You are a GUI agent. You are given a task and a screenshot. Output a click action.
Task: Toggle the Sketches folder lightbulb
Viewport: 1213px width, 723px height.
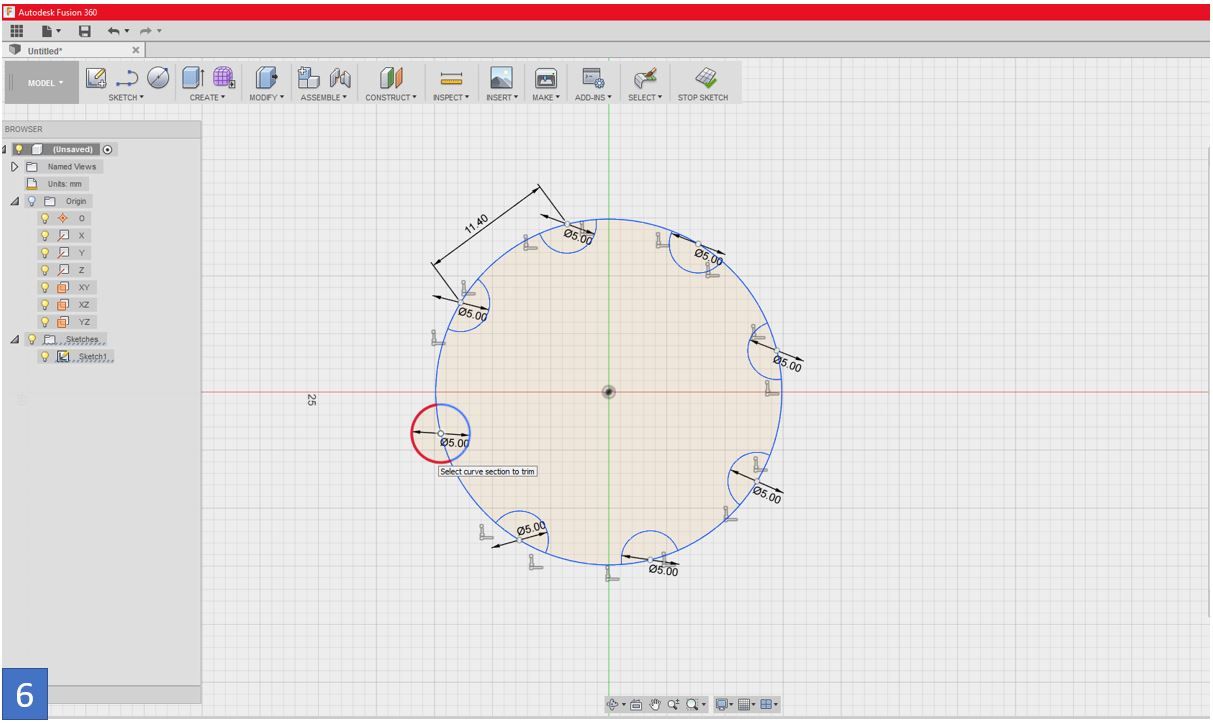click(x=31, y=339)
